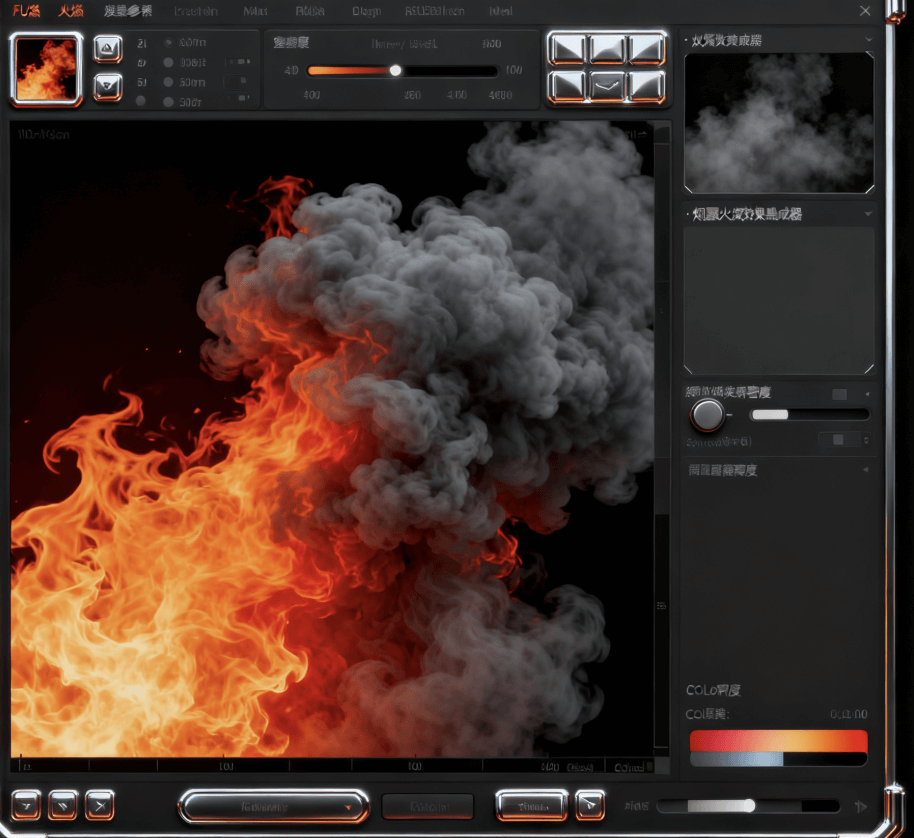
Task: Click the bottom-middle envelope-shaped grid button
Action: 607,86
